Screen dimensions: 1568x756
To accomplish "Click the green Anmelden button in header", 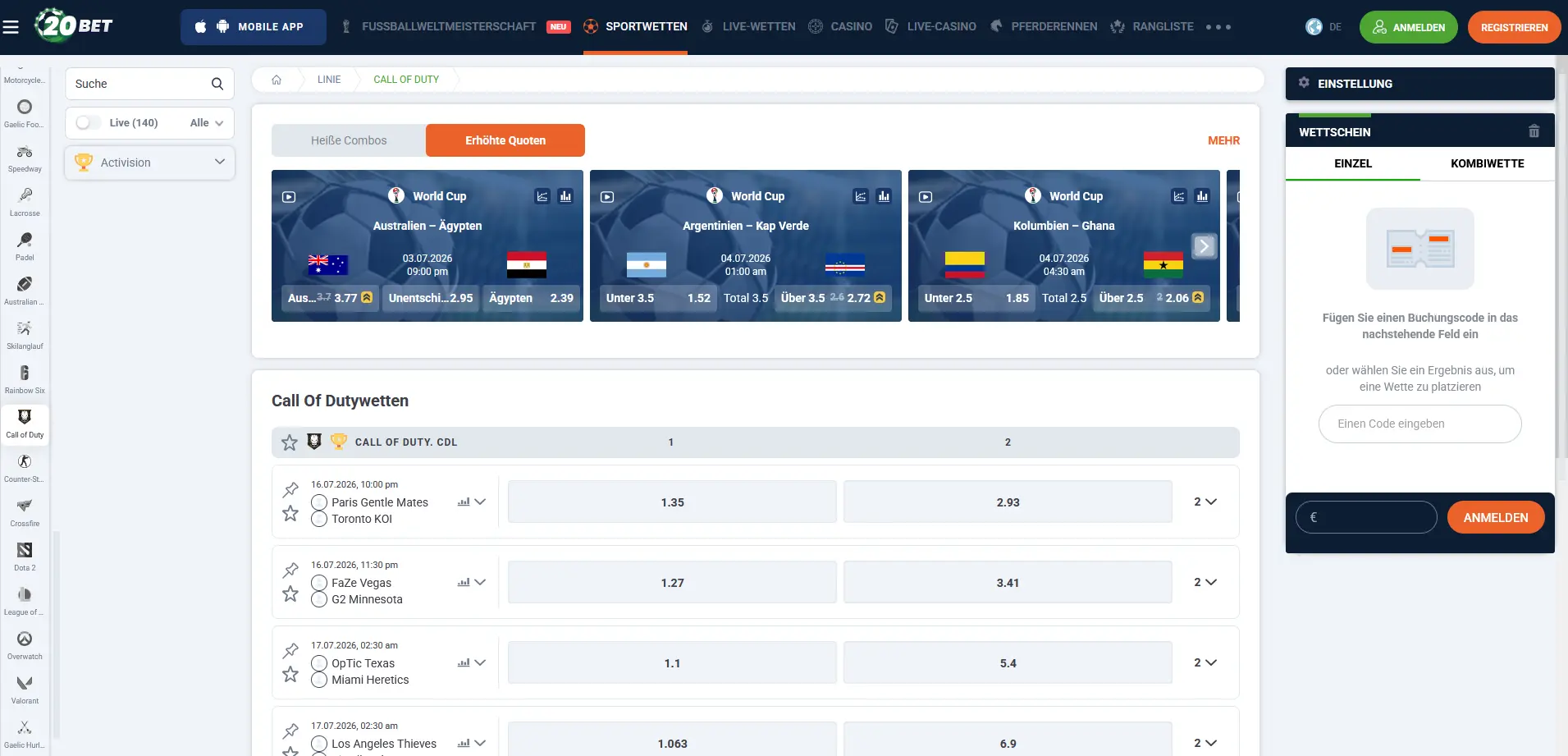I will (1409, 27).
